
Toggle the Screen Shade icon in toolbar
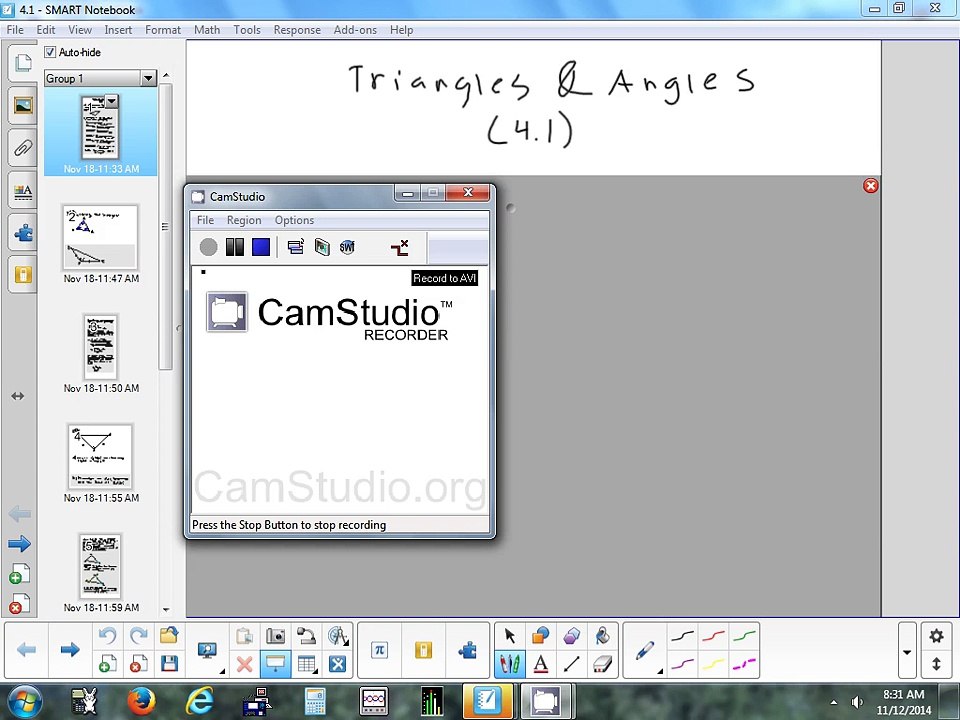[276, 664]
